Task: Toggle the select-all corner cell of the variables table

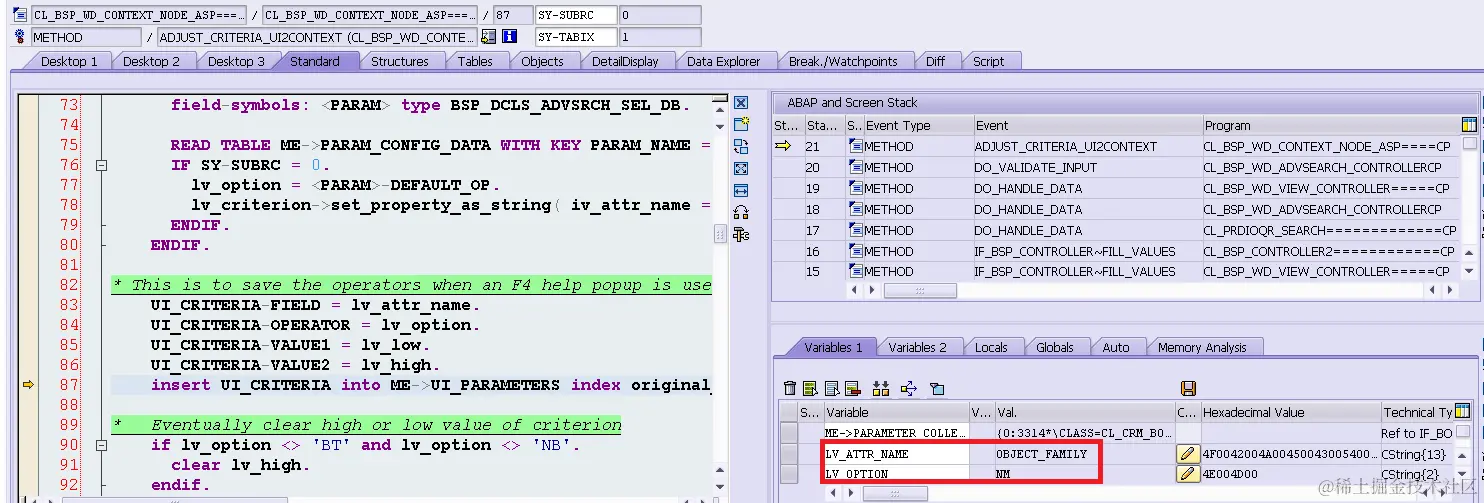Action: 789,412
